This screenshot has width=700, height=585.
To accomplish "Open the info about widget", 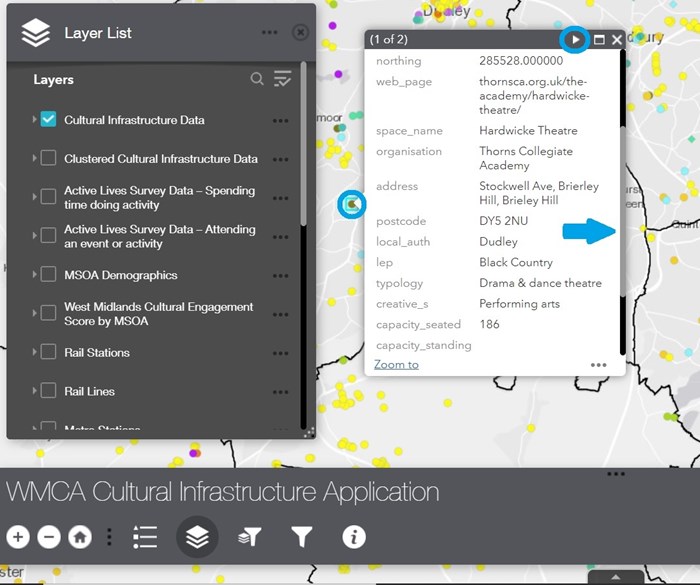I will 353,537.
